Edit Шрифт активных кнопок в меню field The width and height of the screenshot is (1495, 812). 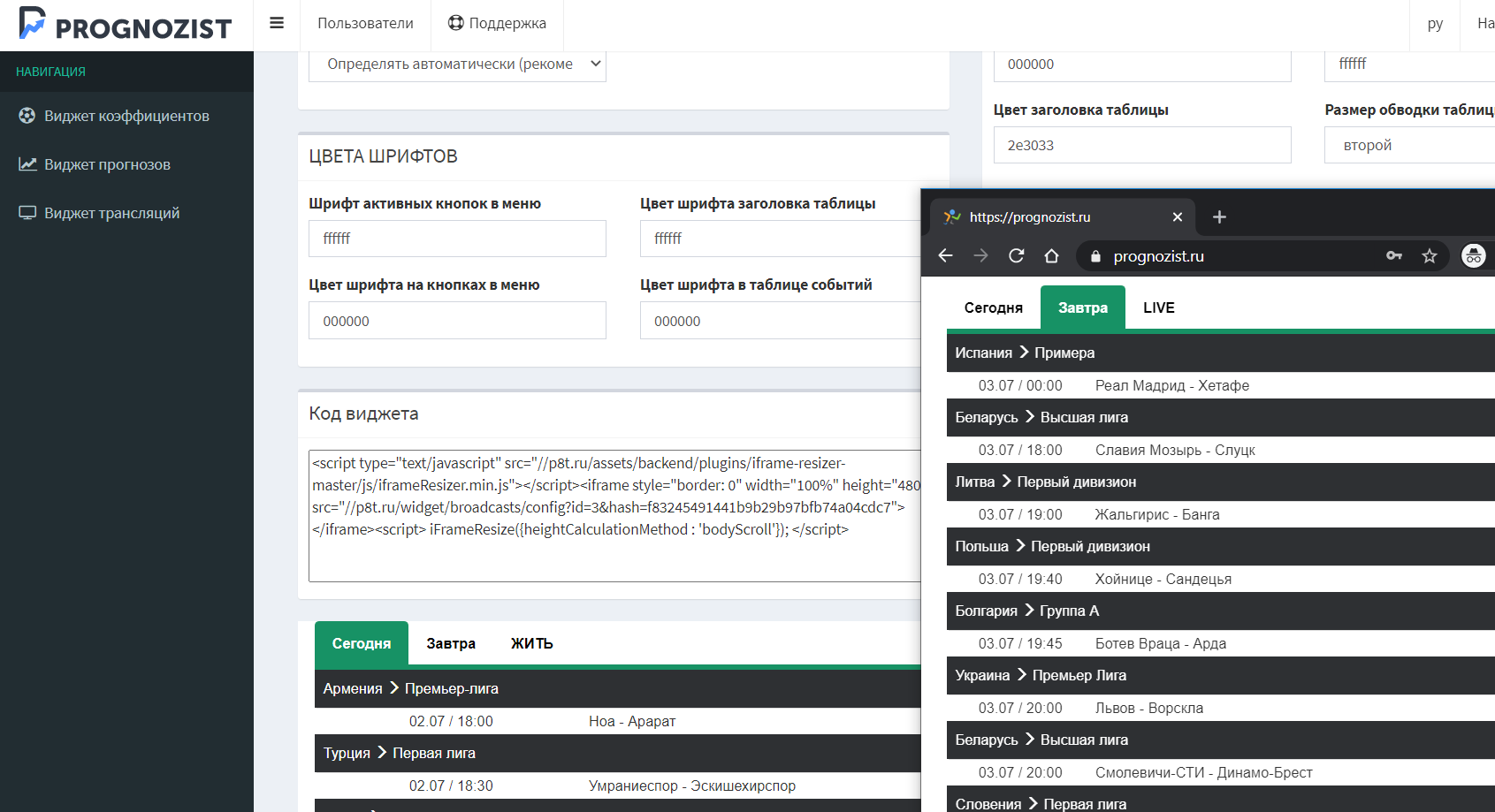pos(457,239)
